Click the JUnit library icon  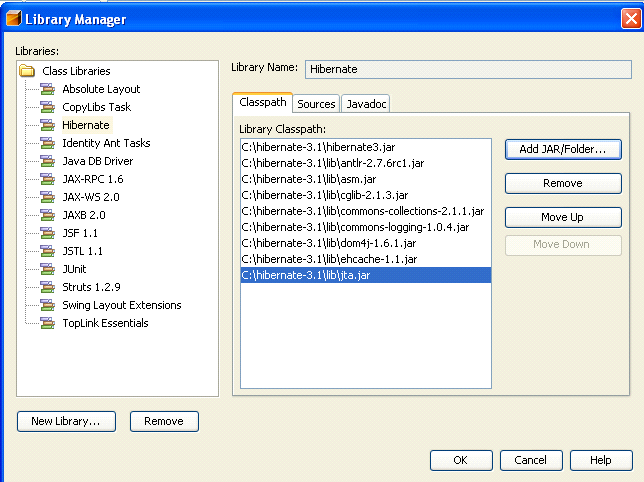coord(48,269)
